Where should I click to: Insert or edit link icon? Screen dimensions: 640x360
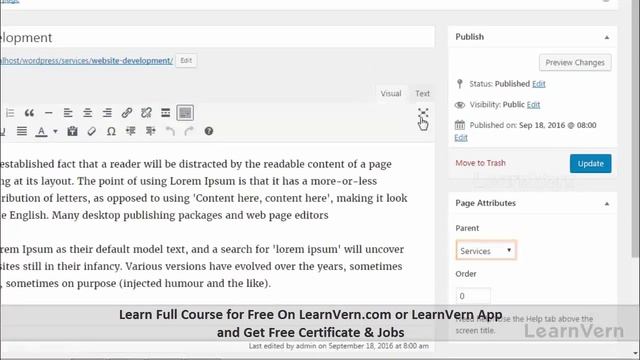127,113
